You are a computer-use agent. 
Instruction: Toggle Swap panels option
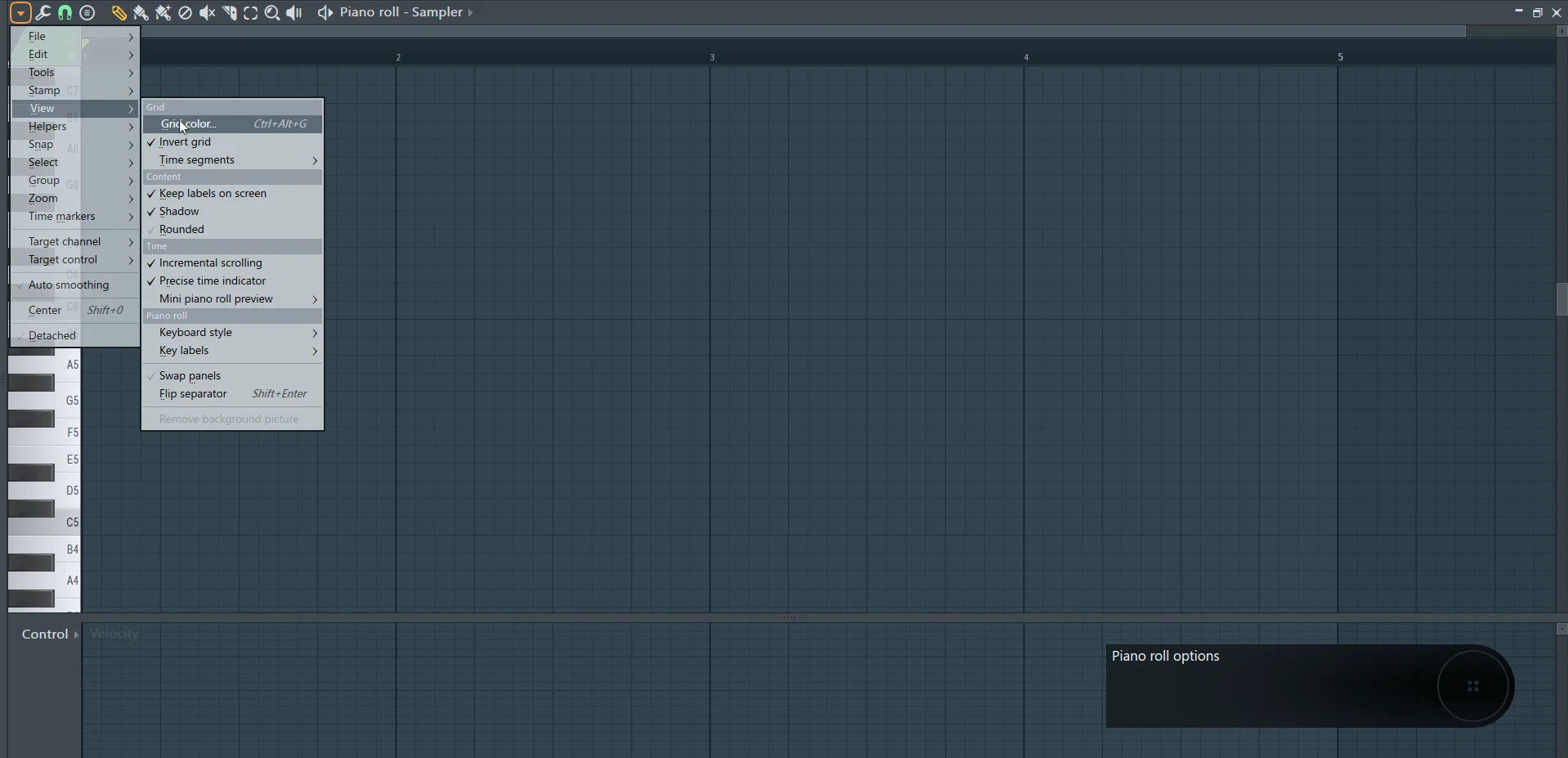click(x=233, y=376)
